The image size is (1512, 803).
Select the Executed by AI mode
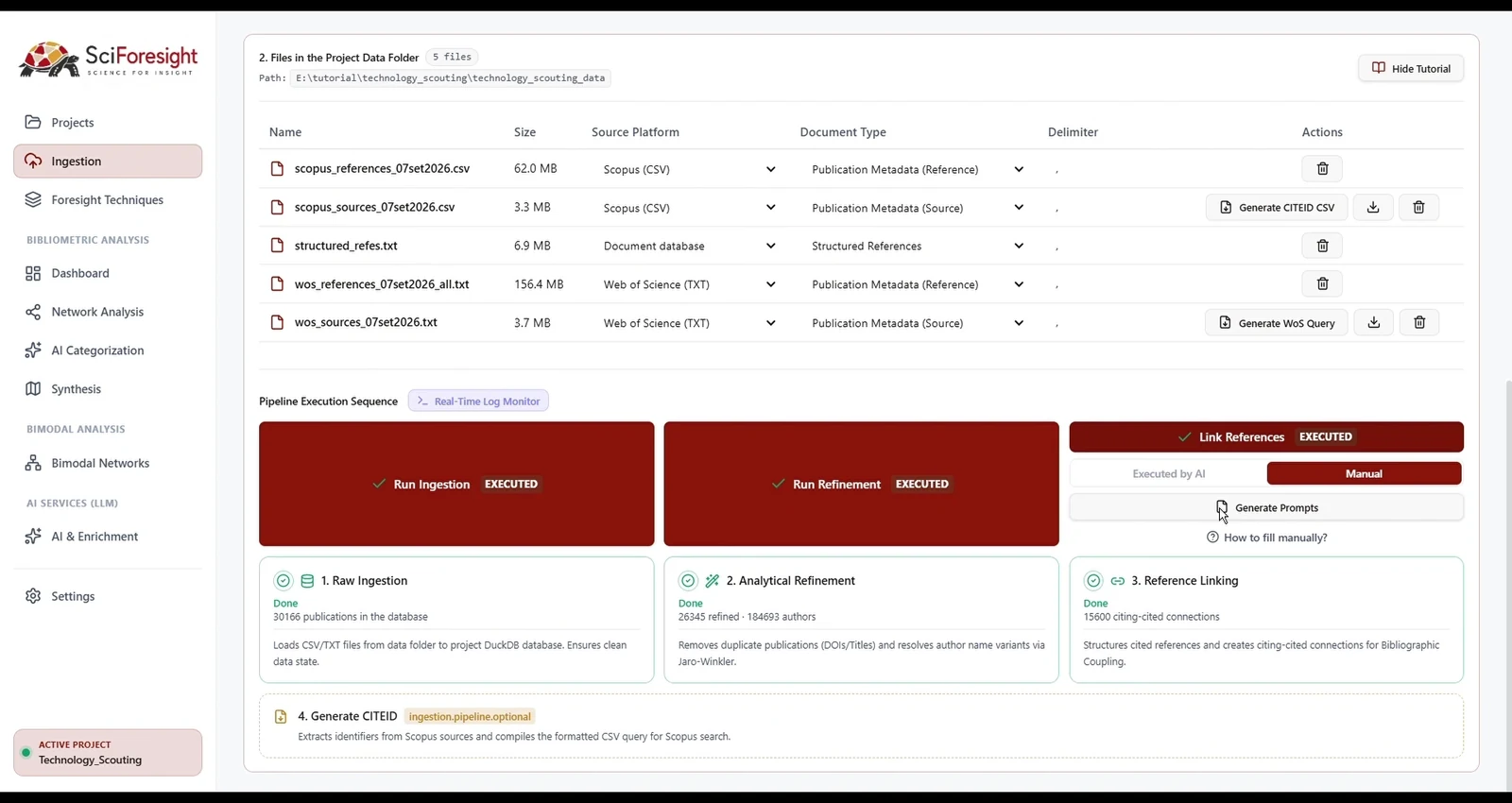(x=1169, y=474)
